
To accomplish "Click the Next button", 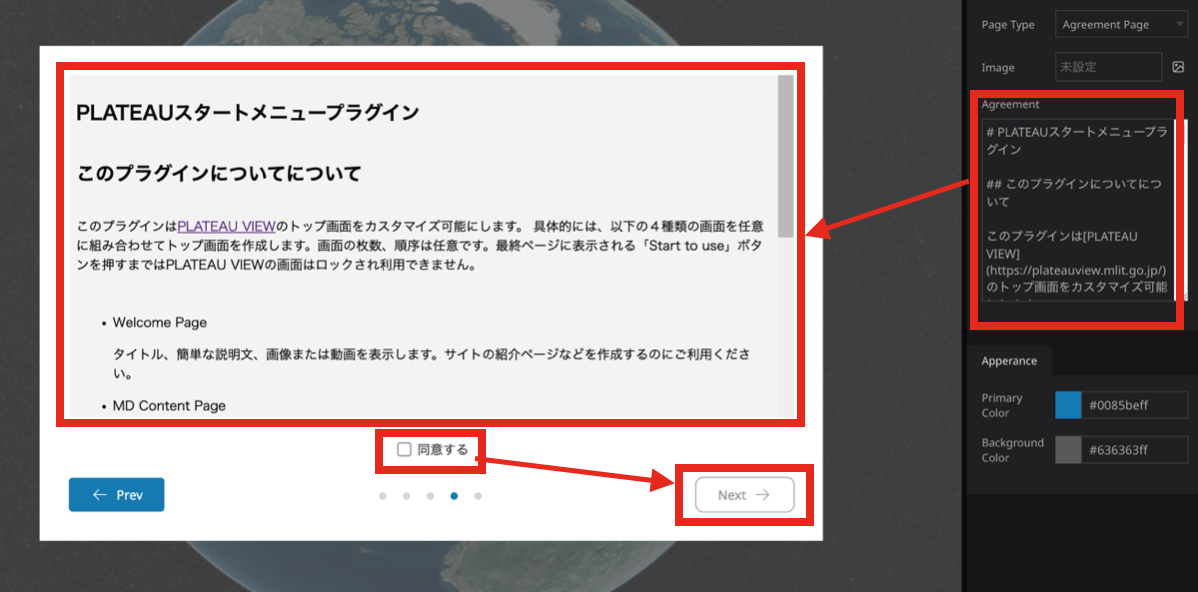I will (x=744, y=495).
